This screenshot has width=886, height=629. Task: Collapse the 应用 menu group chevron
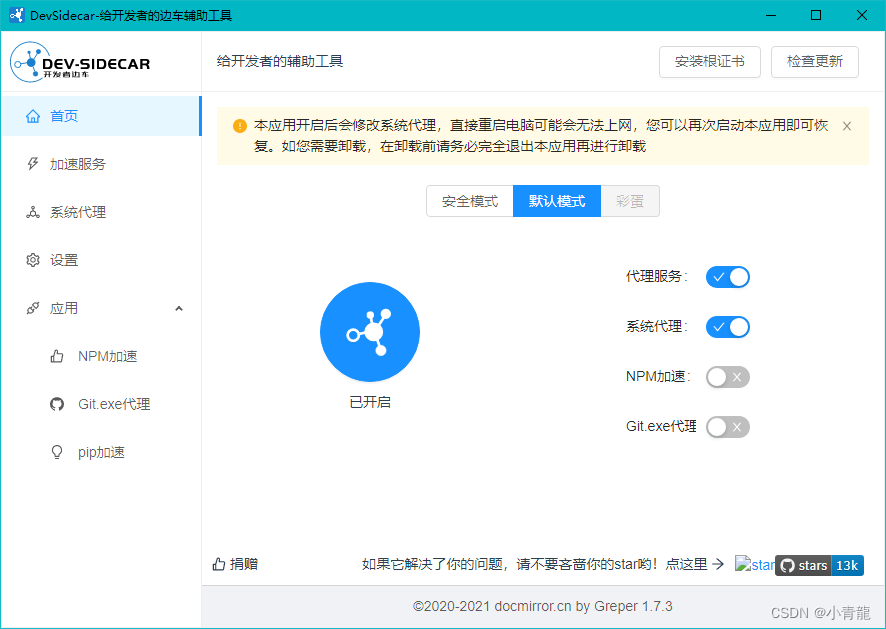[x=179, y=308]
